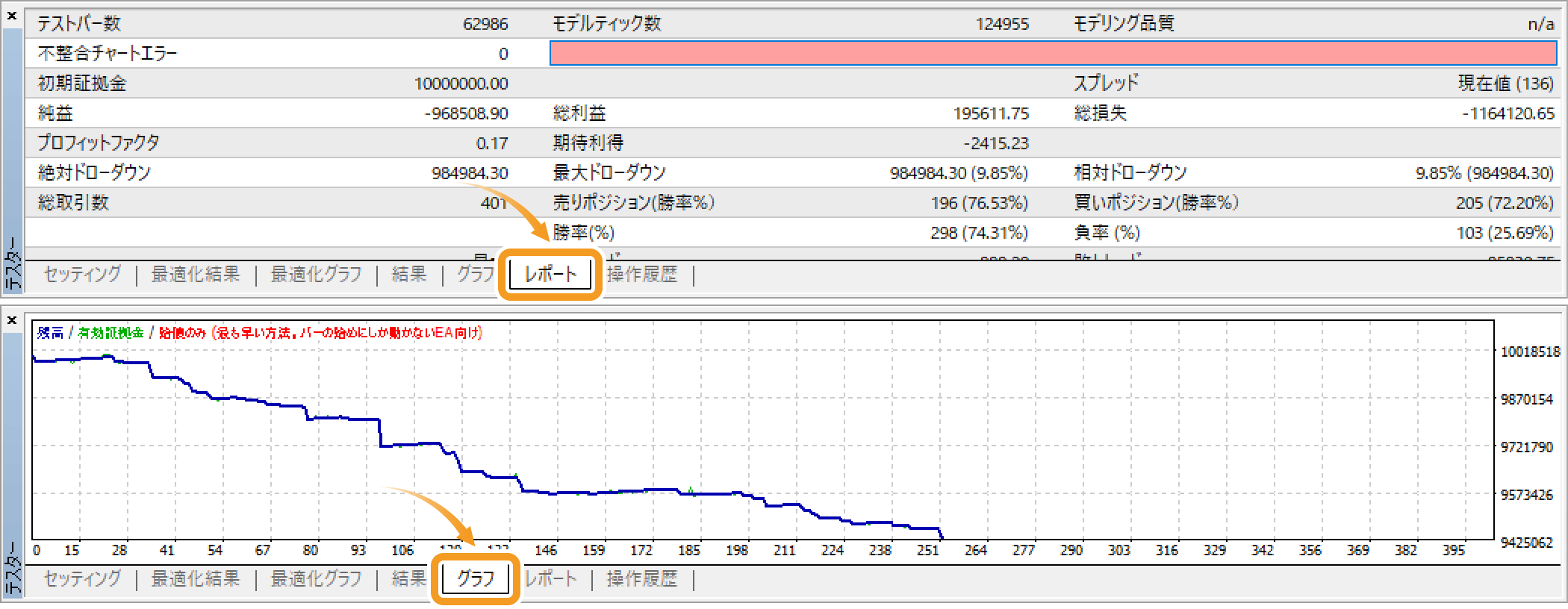Click the モデリング品質 value n/a
Screen dimensions: 1568x609
(x=1541, y=24)
